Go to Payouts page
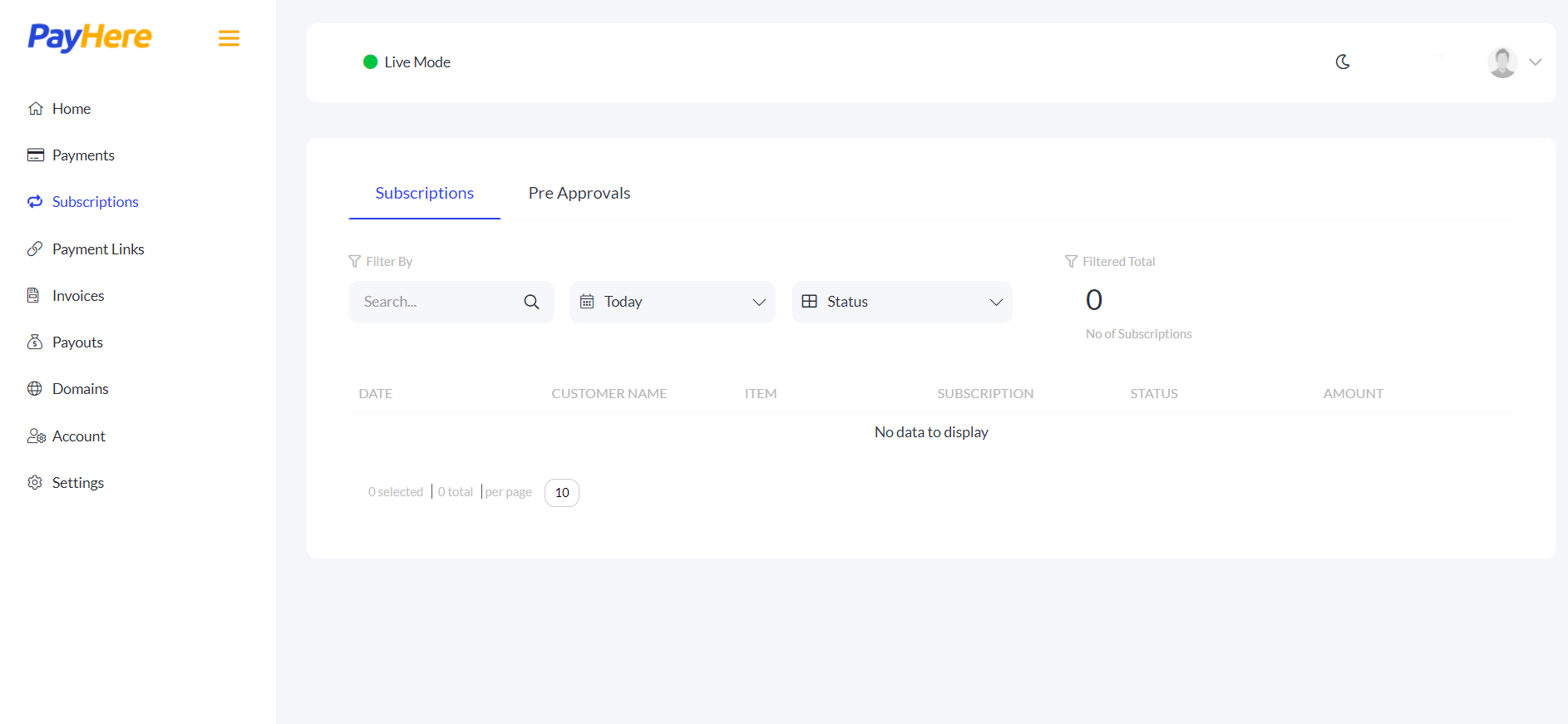1568x724 pixels. coord(77,342)
